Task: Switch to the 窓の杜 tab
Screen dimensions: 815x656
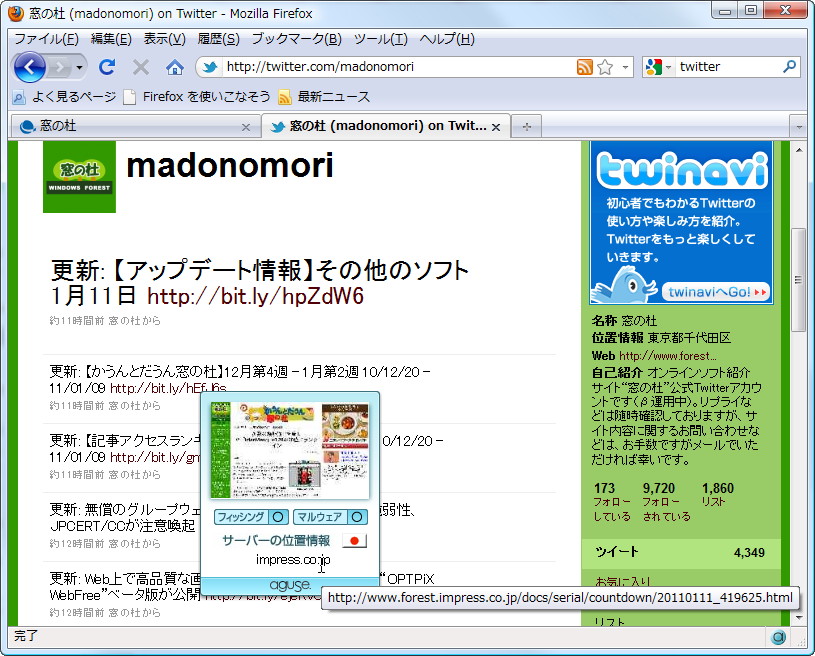Action: pos(135,126)
